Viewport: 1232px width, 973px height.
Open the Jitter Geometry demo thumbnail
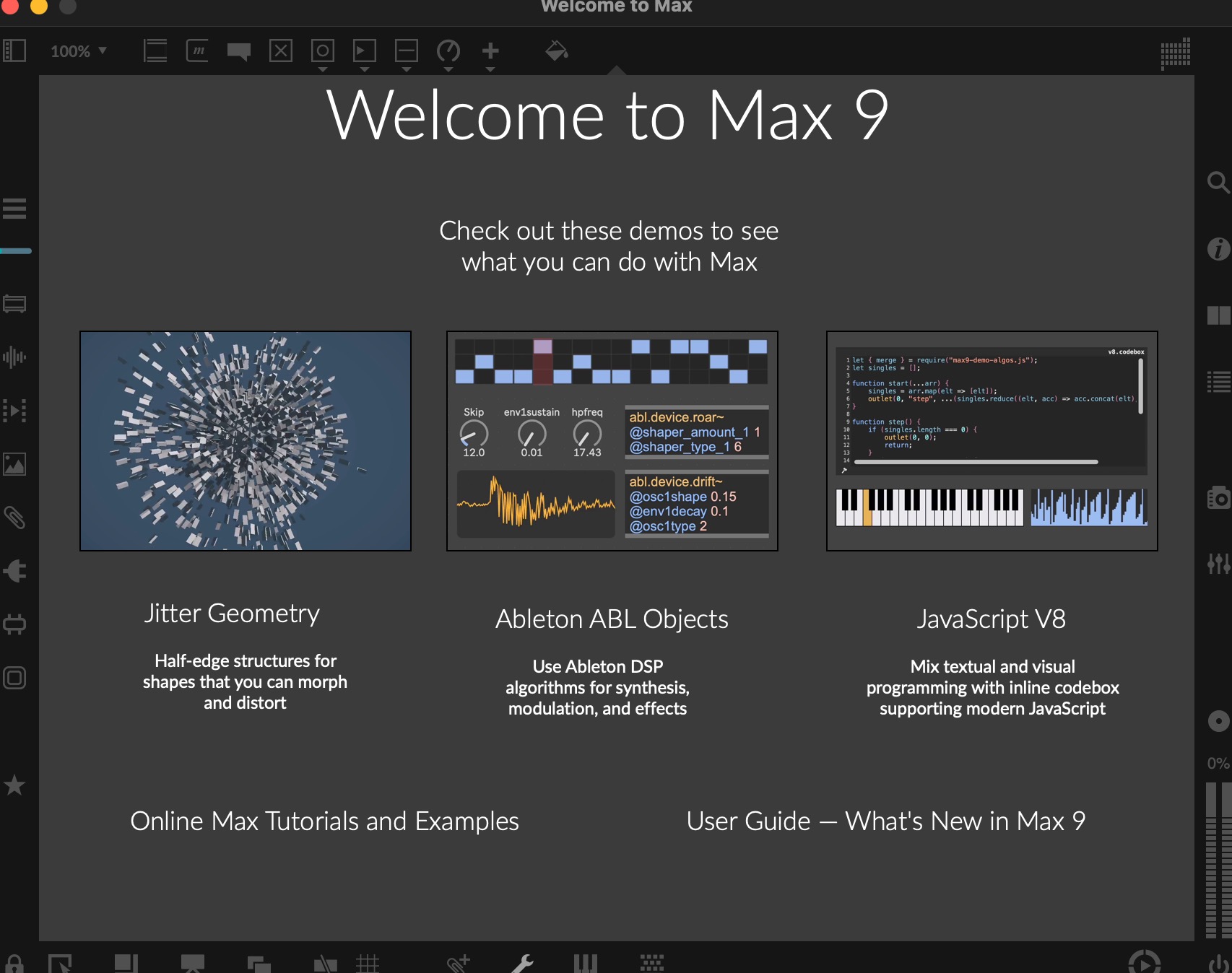coord(246,441)
